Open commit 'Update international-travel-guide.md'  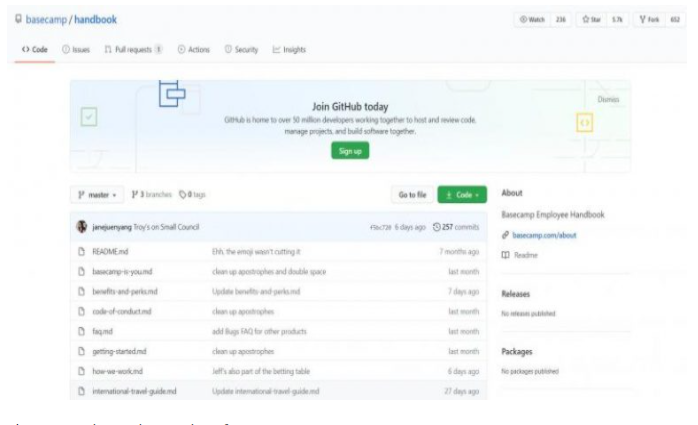pos(265,391)
